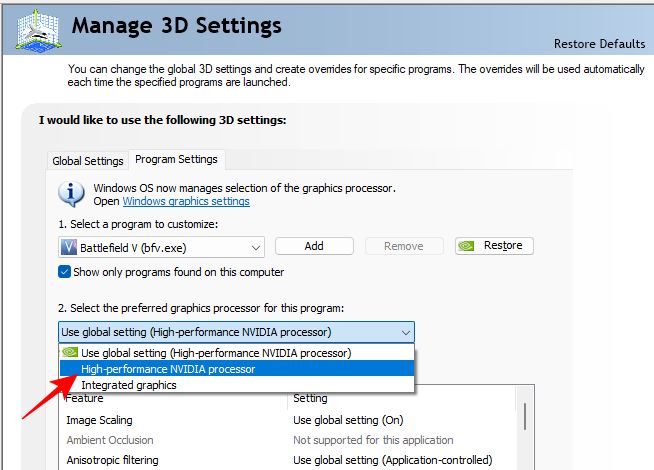Click the Restore button
The image size is (654, 470).
coord(494,246)
